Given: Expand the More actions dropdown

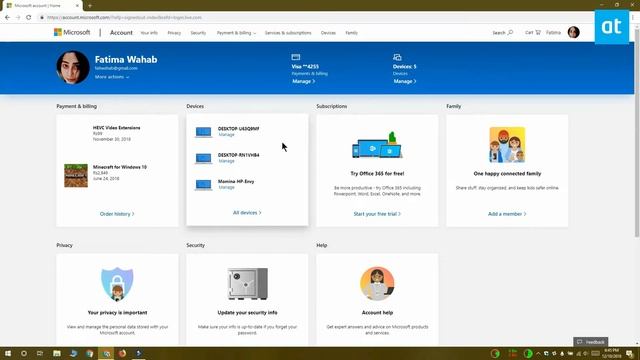Looking at the screenshot, I should tap(112, 77).
